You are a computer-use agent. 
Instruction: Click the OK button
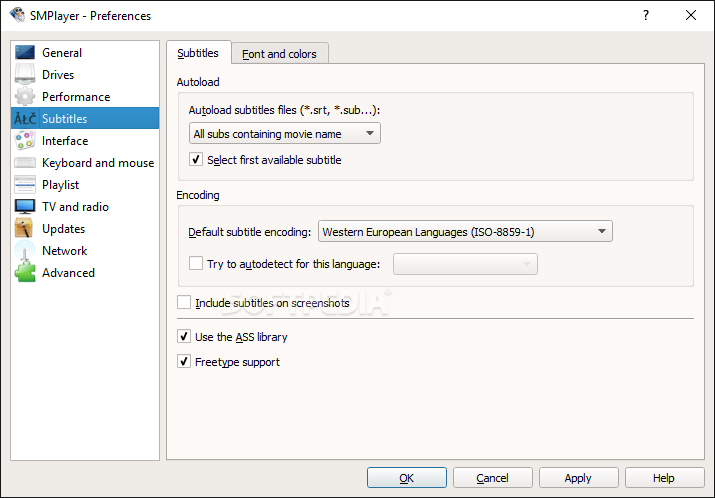407,477
